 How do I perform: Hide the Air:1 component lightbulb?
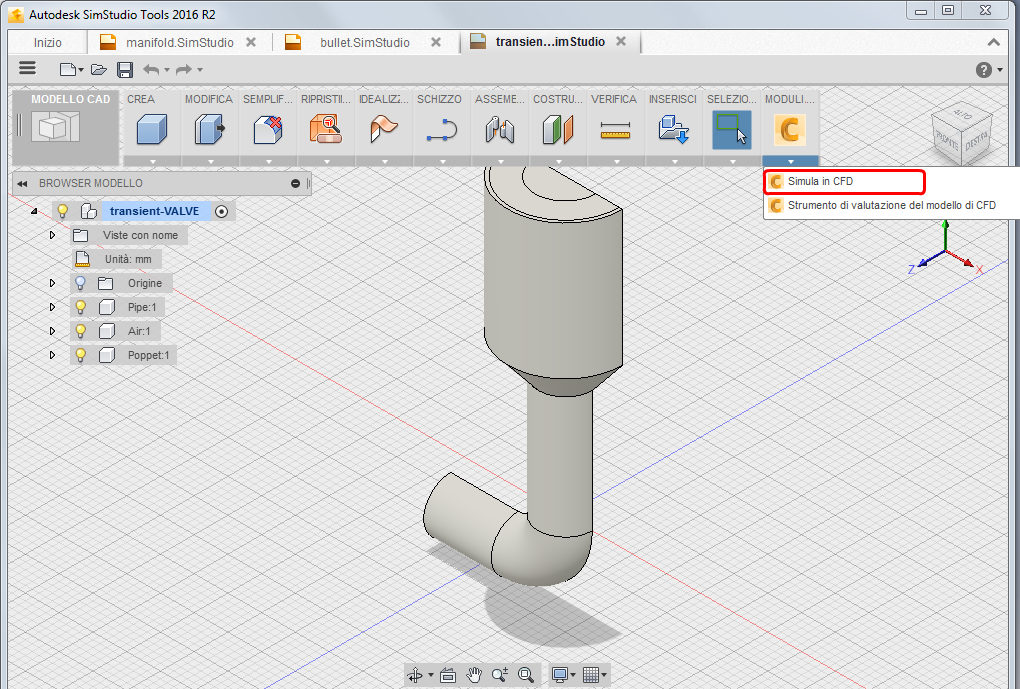tap(81, 331)
